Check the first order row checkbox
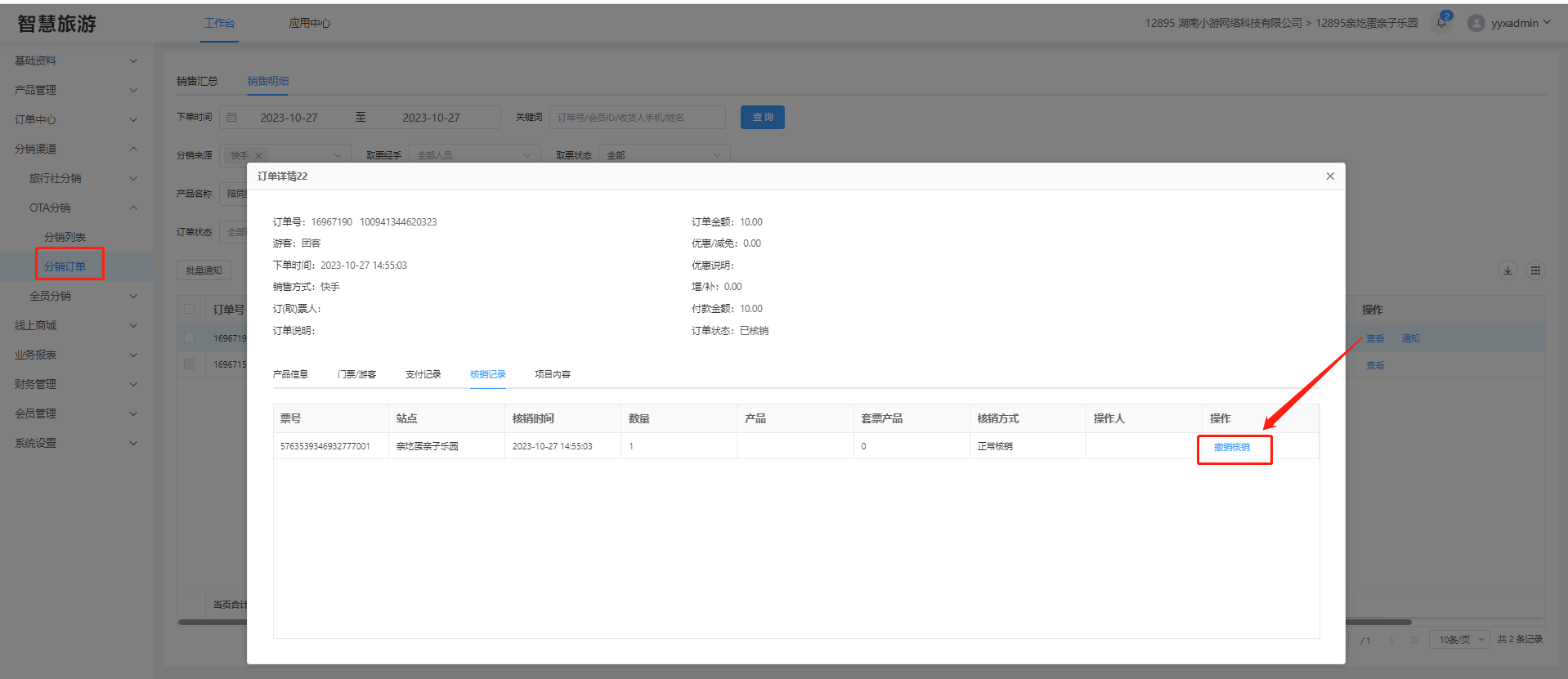Image resolution: width=1568 pixels, height=679 pixels. click(190, 338)
